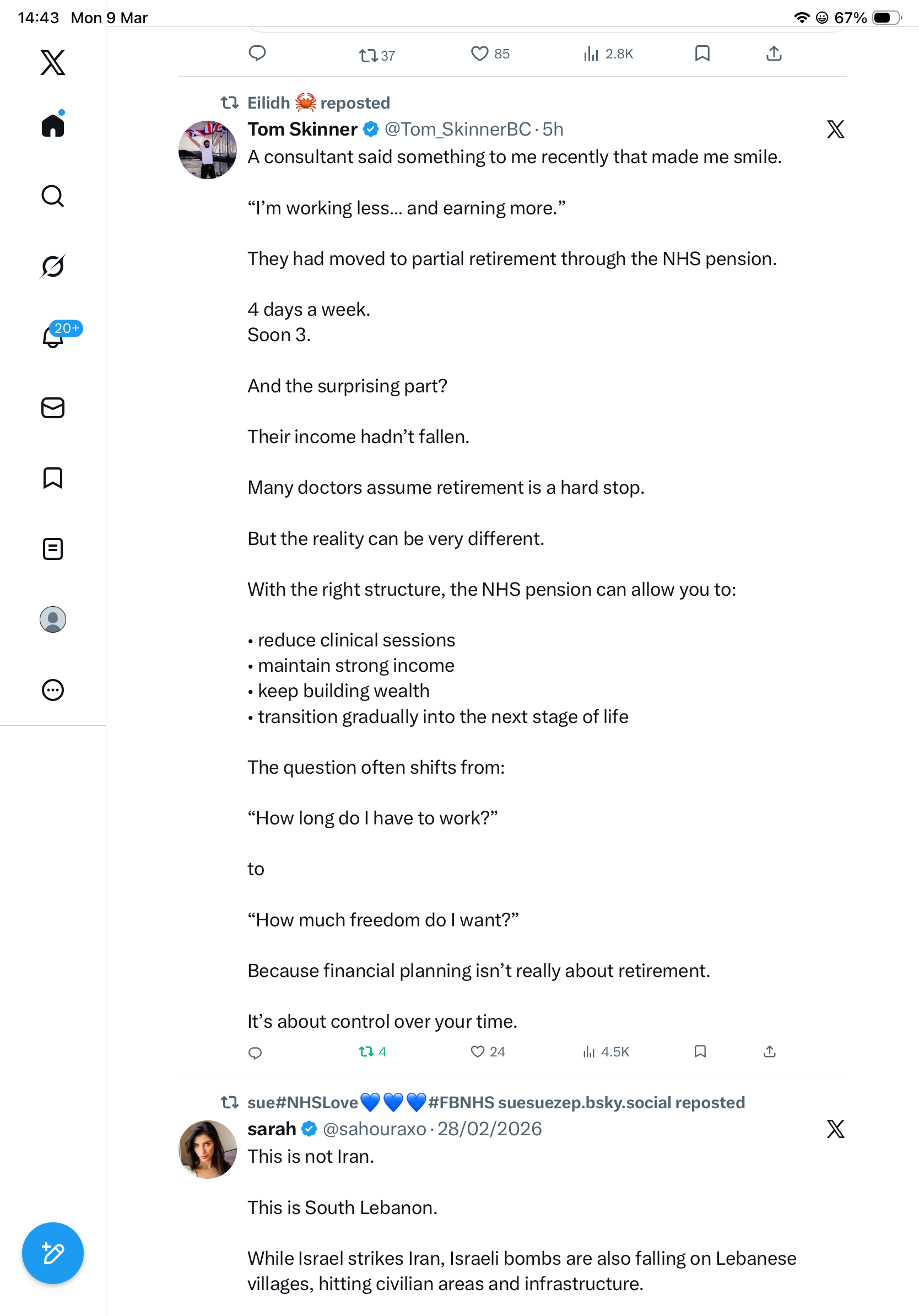Open @Tom_SkinnerBC profile handle link
The image size is (919, 1316).
(457, 129)
